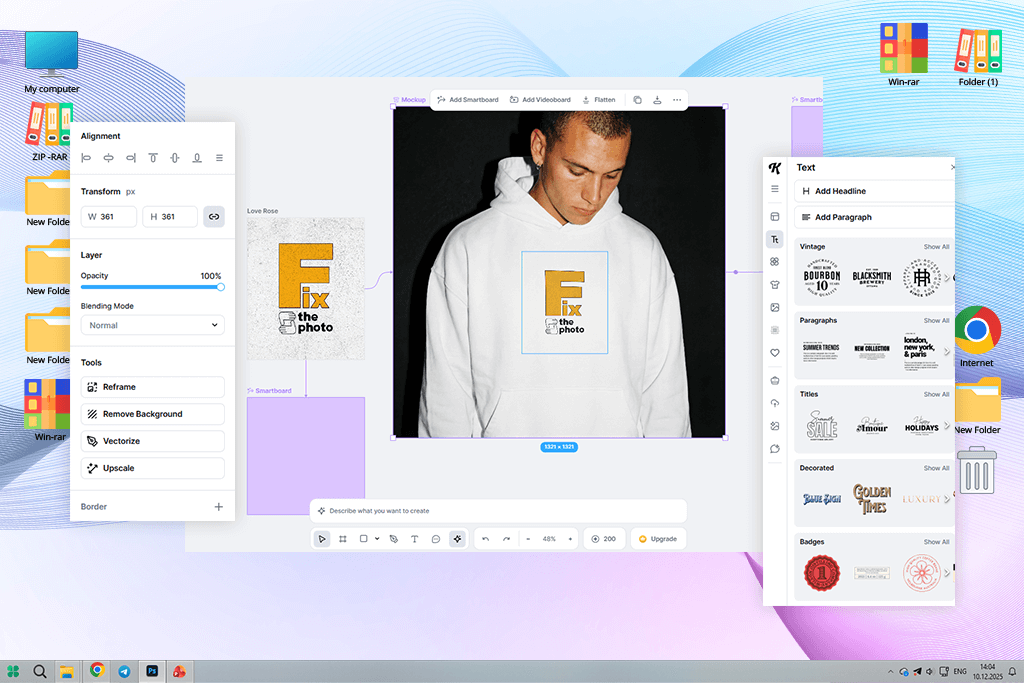Click the Vectorize tool button

152,441
